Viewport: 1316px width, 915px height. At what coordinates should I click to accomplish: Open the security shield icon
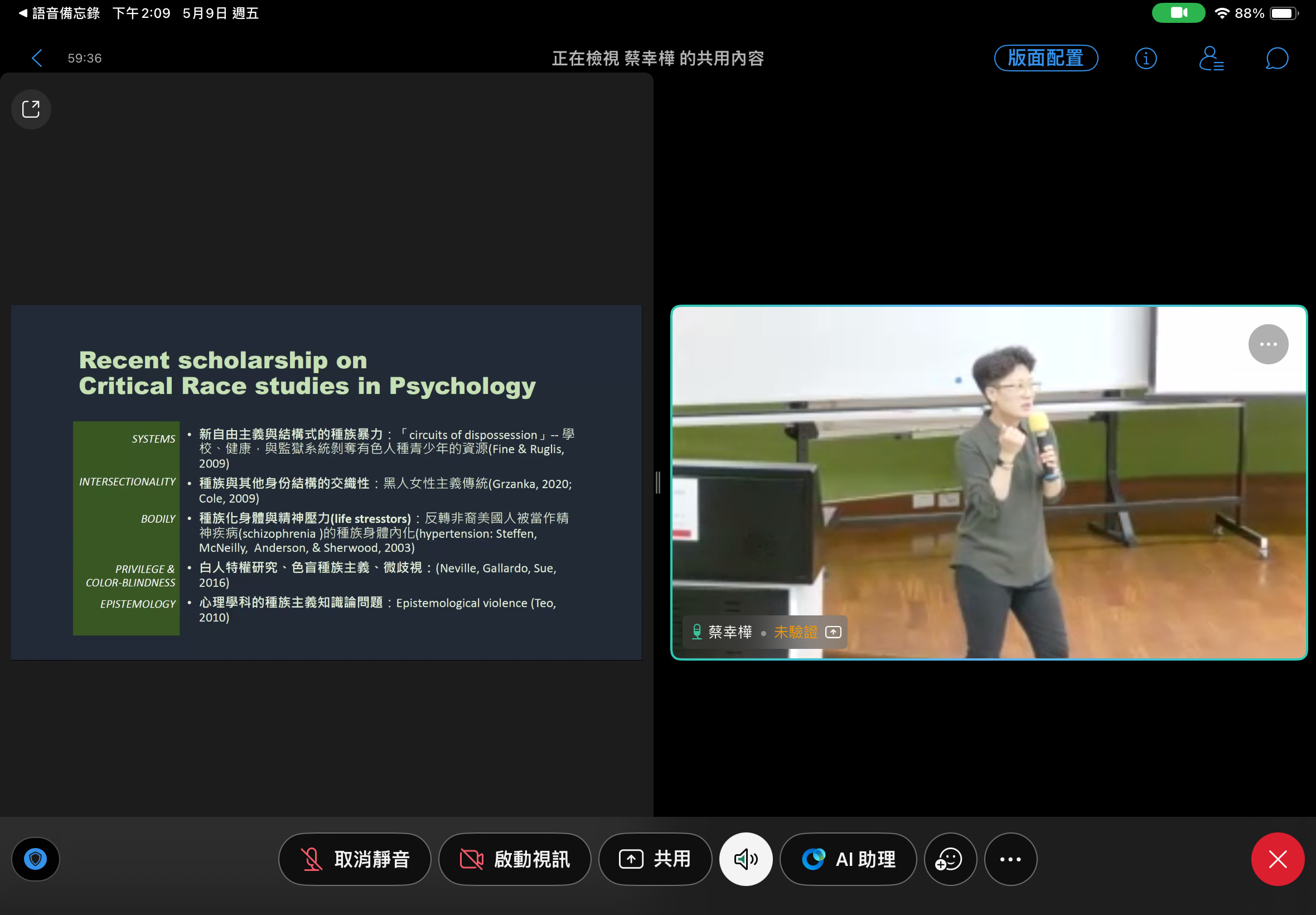pos(36,859)
